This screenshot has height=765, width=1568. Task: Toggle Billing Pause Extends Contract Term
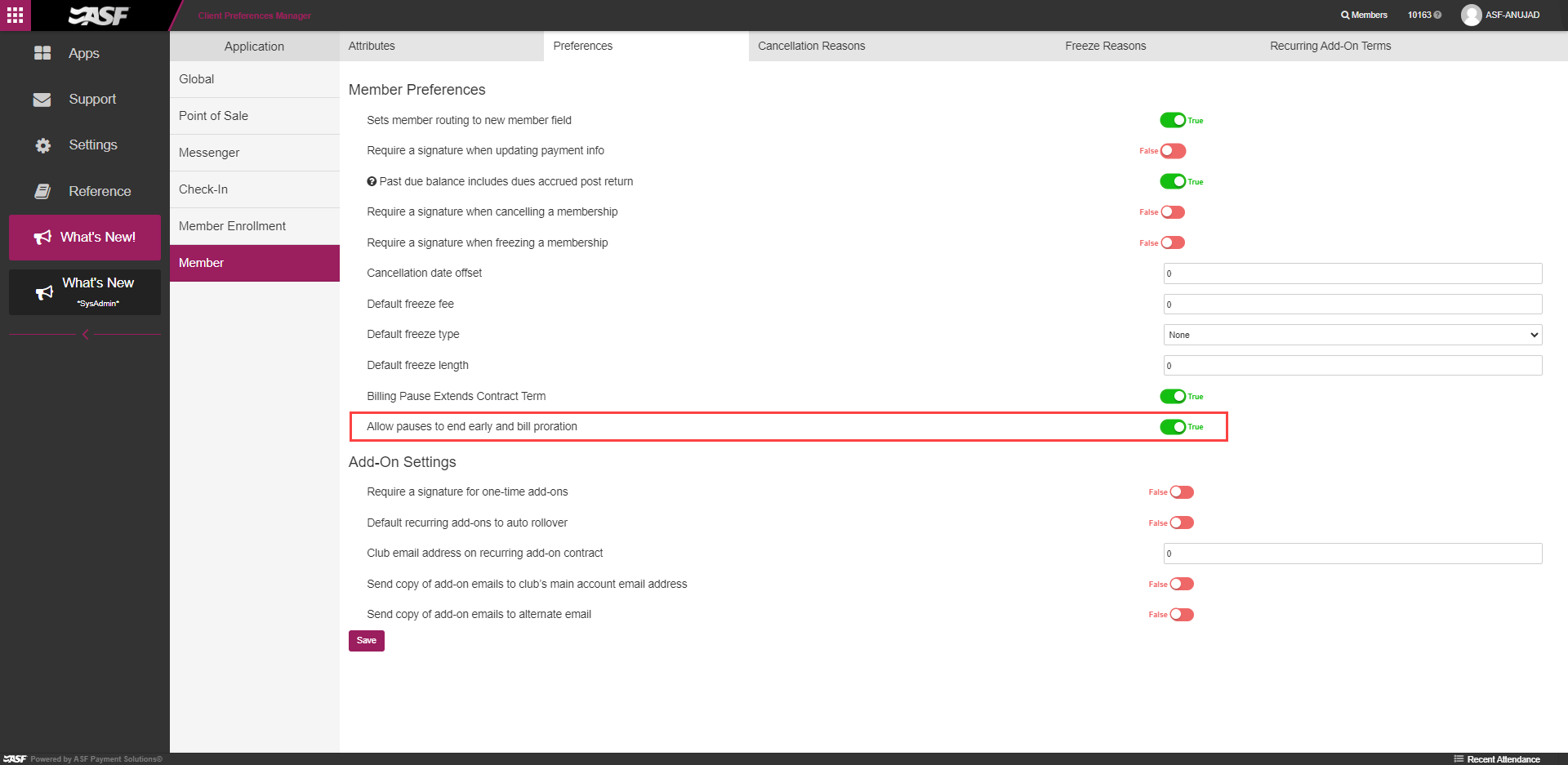point(1173,396)
